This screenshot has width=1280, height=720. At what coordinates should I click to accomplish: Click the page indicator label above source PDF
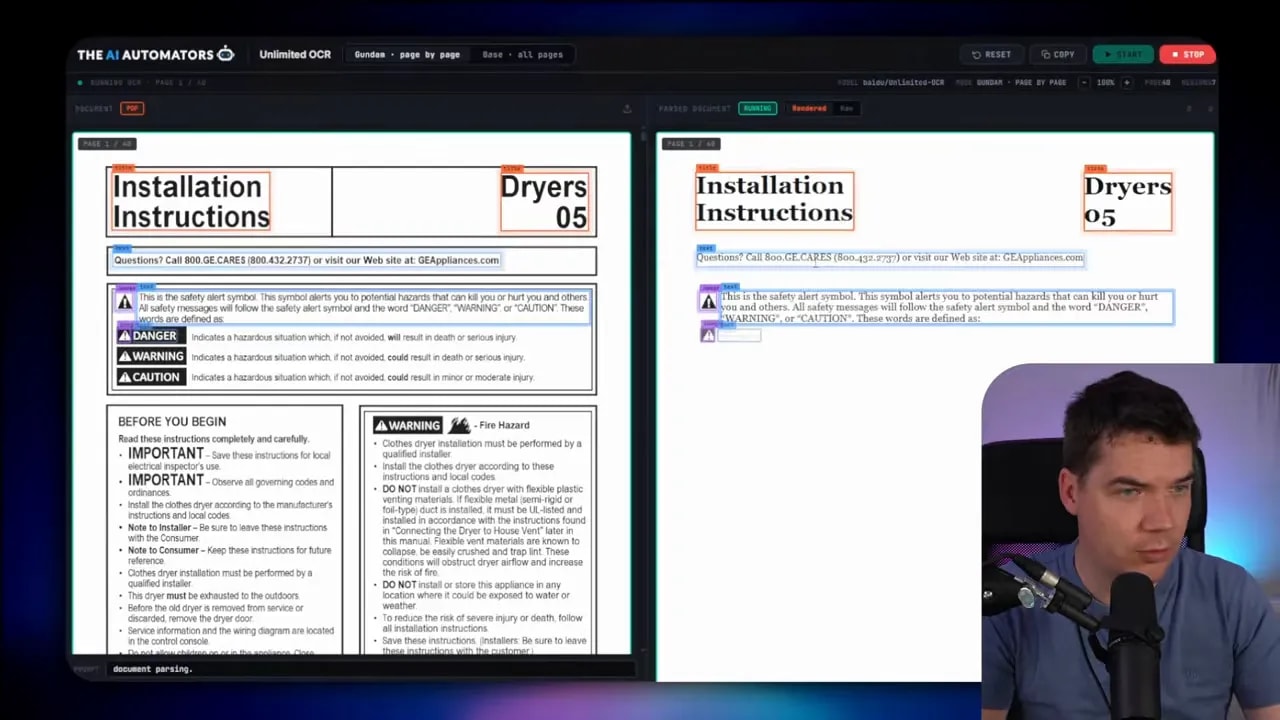click(106, 143)
